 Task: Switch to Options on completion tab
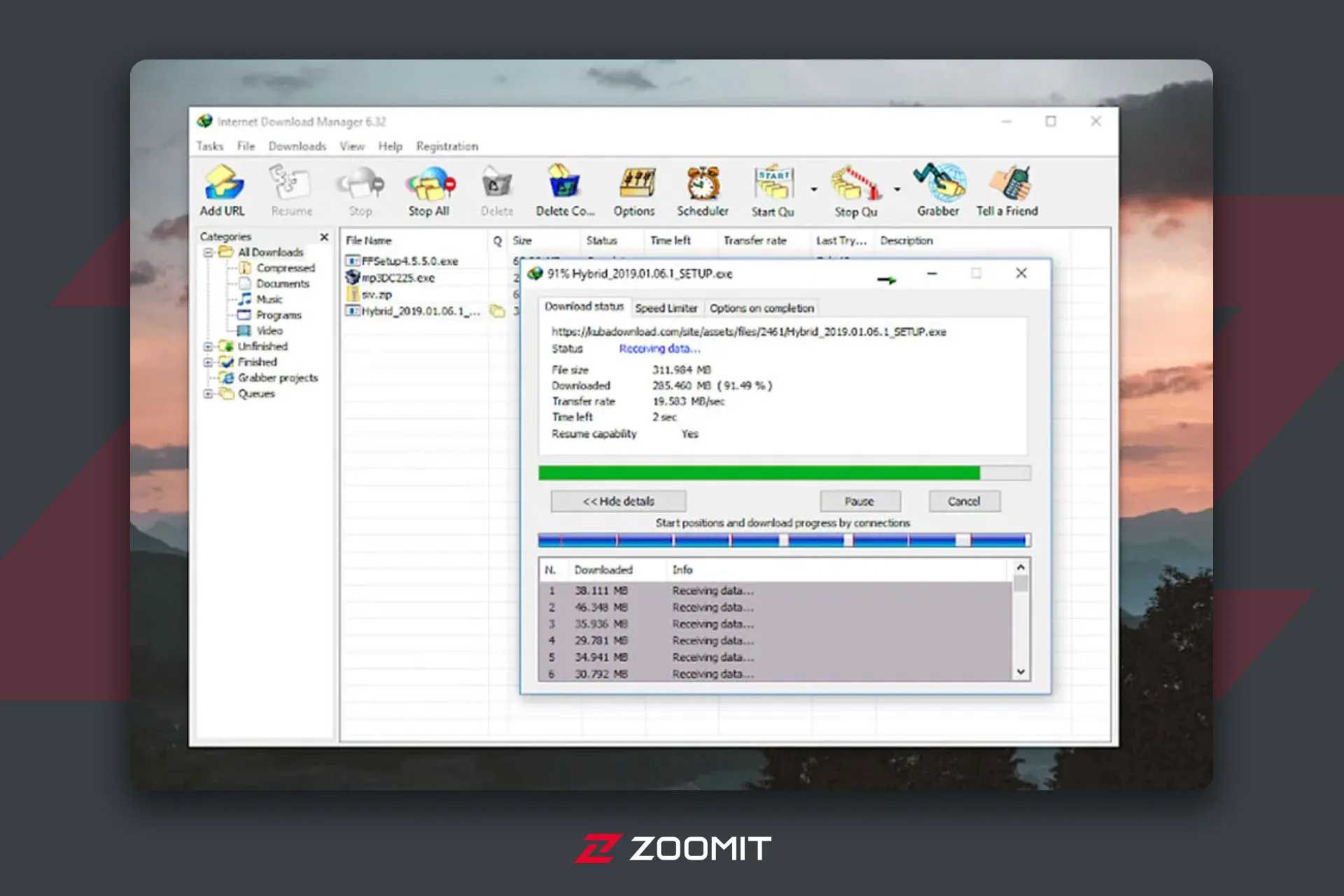click(762, 308)
